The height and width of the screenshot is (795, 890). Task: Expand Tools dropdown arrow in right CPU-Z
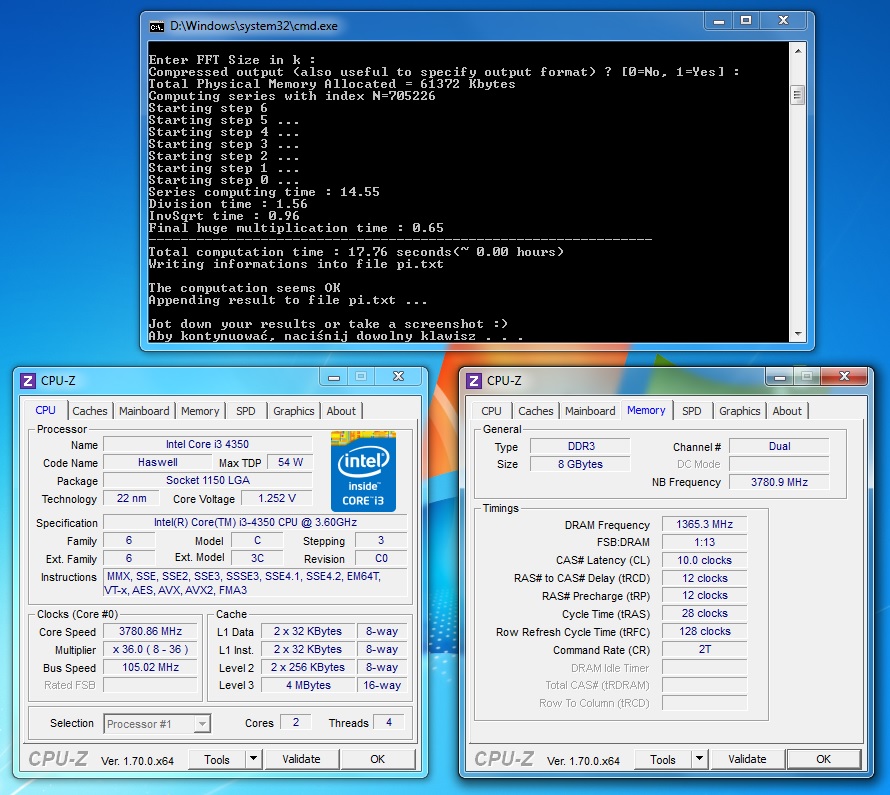coord(699,759)
